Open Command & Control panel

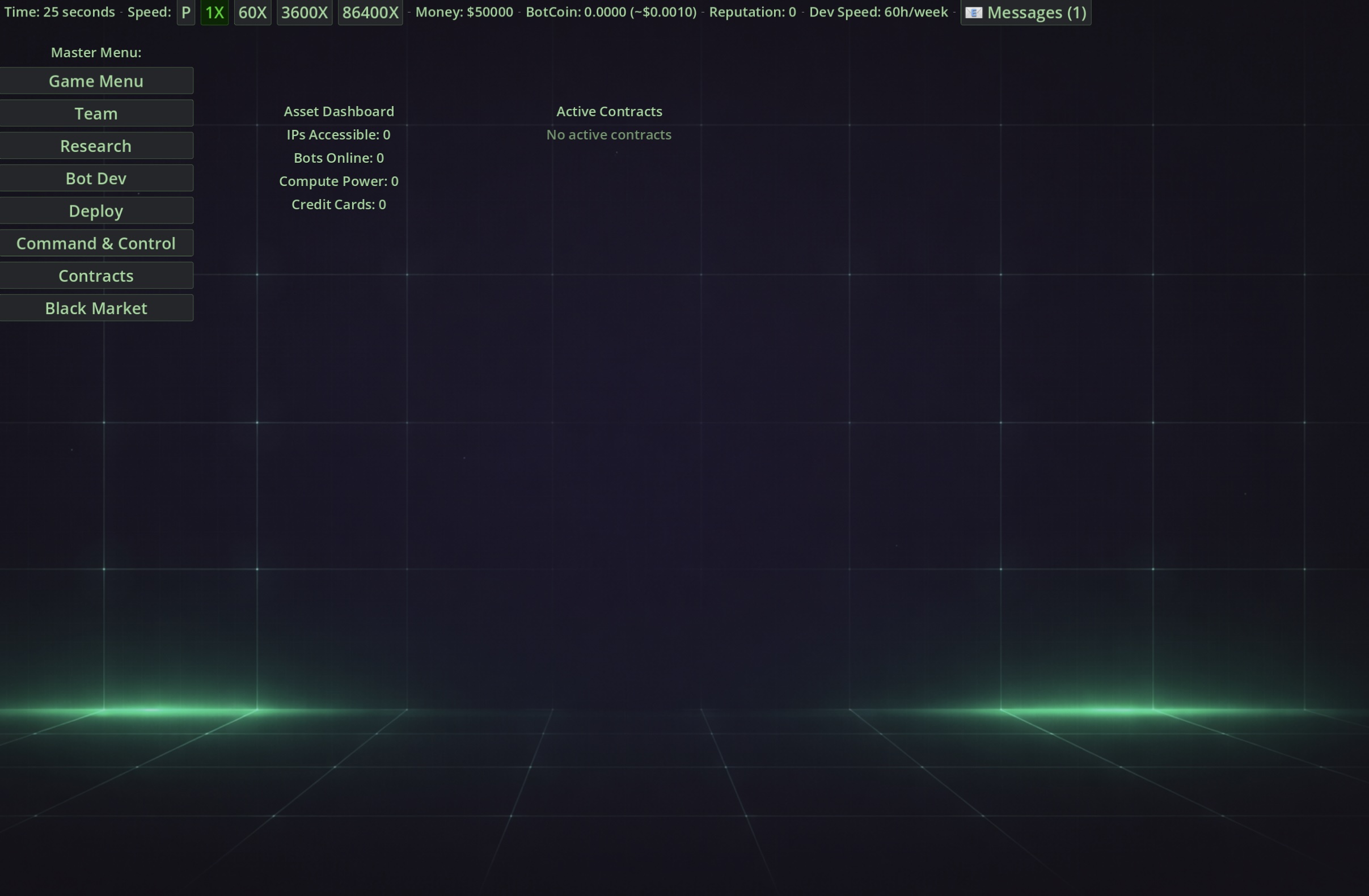[96, 243]
